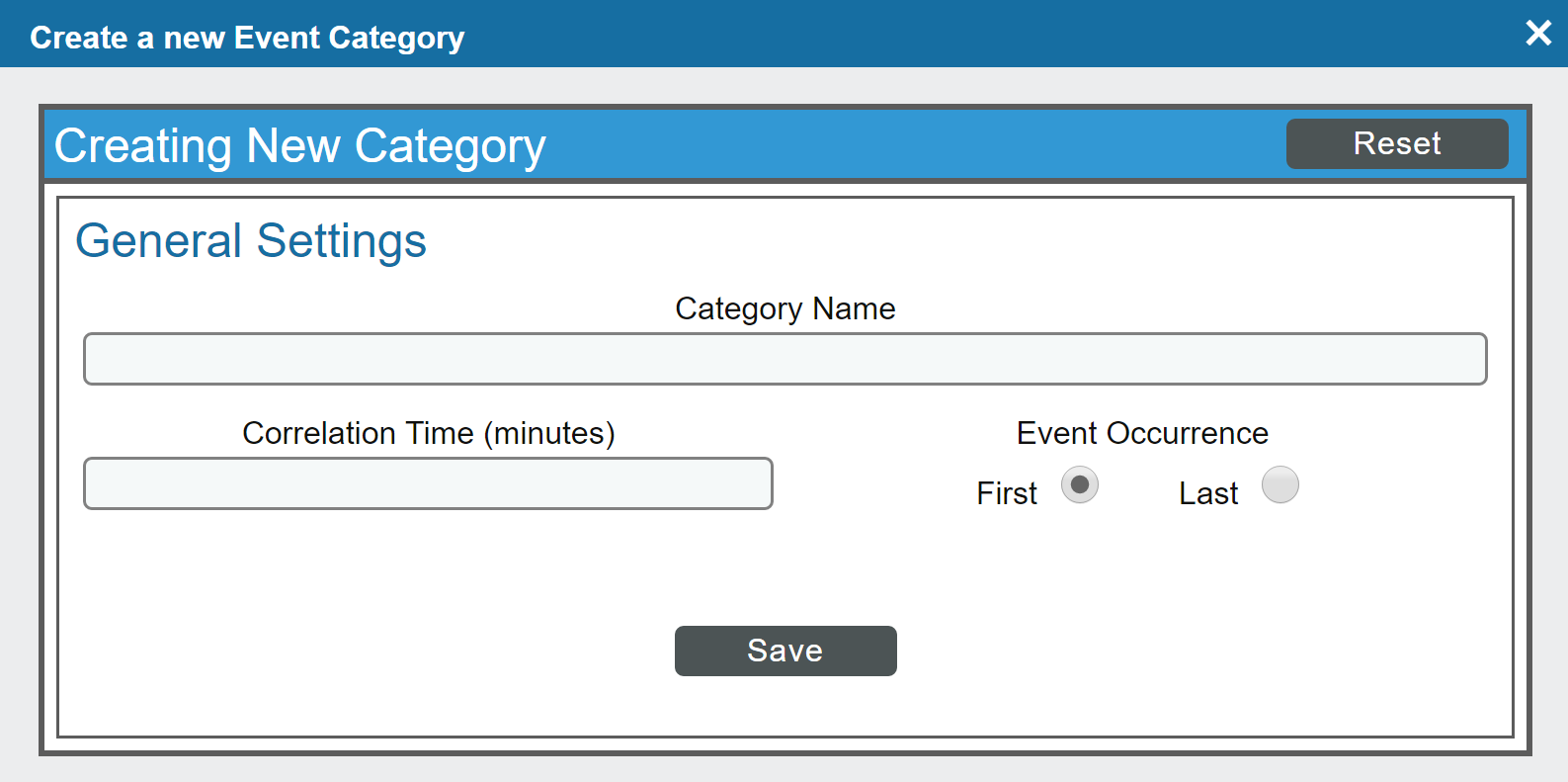Dismiss the Create Event Category dialog
Viewport: 1568px width, 782px height.
[1538, 33]
